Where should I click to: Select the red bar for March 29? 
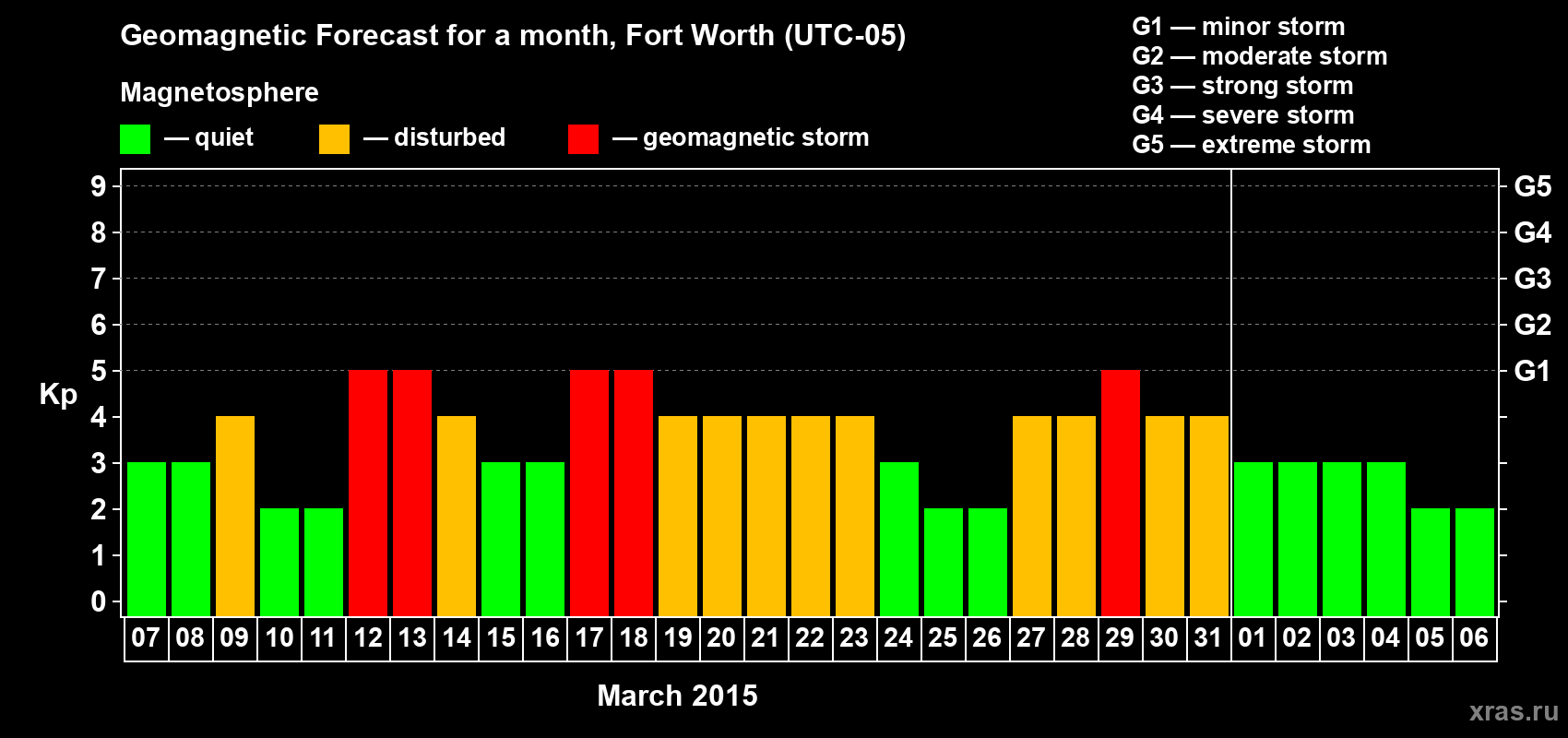[1121, 493]
